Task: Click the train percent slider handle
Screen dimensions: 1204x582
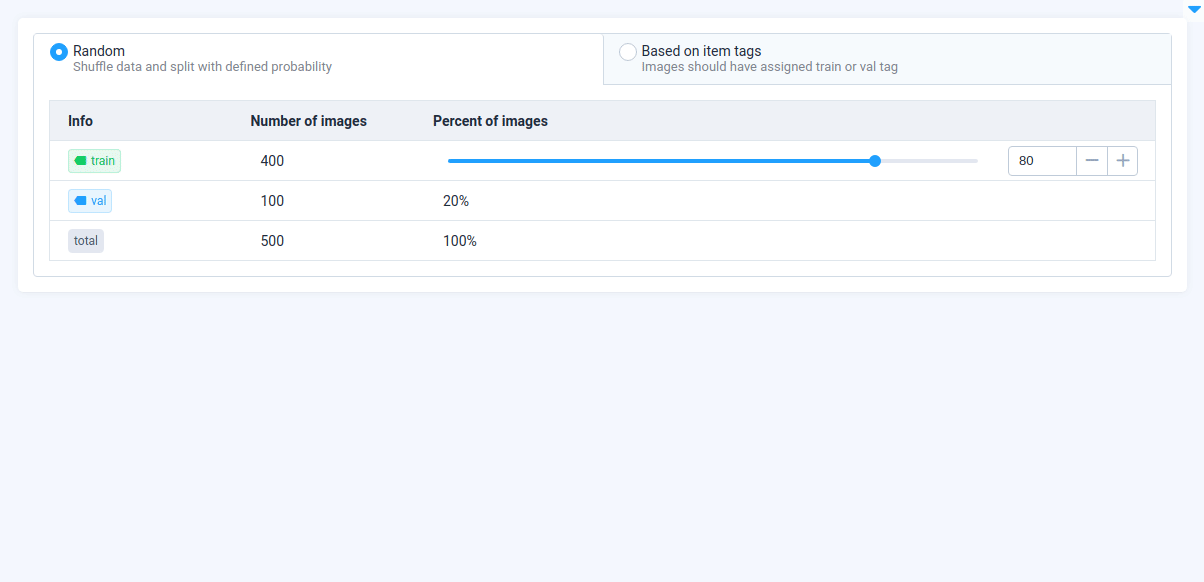Action: coord(875,161)
